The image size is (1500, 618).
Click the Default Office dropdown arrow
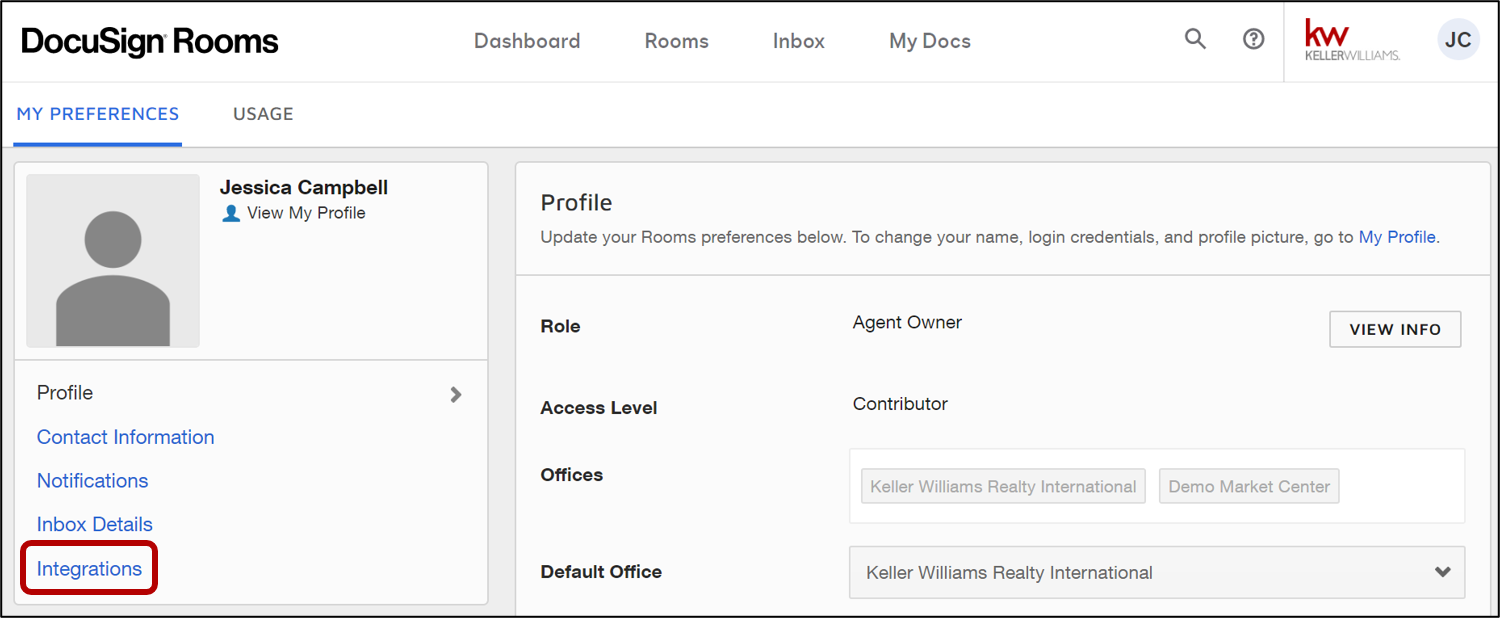click(x=1442, y=572)
